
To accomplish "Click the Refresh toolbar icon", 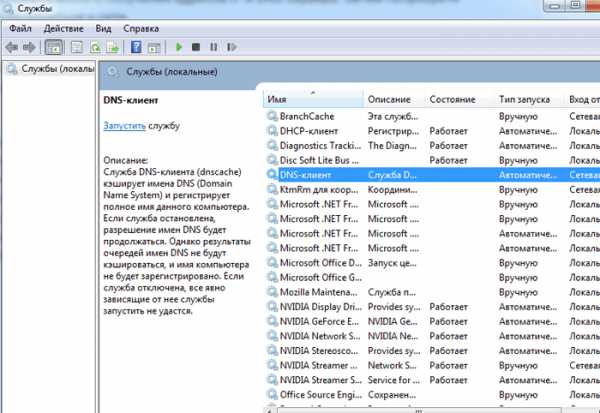I will point(95,47).
